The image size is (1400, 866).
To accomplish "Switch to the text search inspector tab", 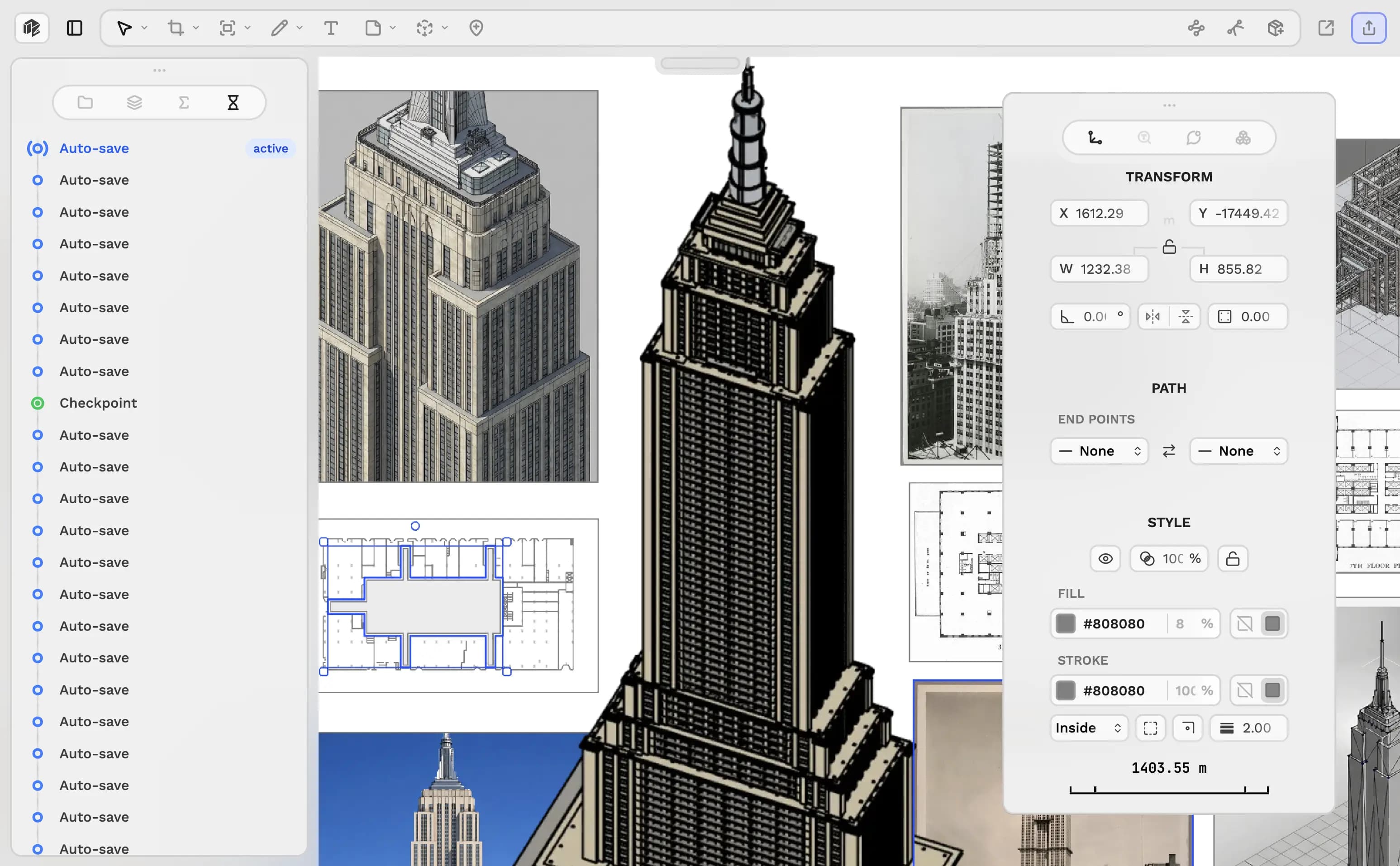I will [x=1144, y=138].
